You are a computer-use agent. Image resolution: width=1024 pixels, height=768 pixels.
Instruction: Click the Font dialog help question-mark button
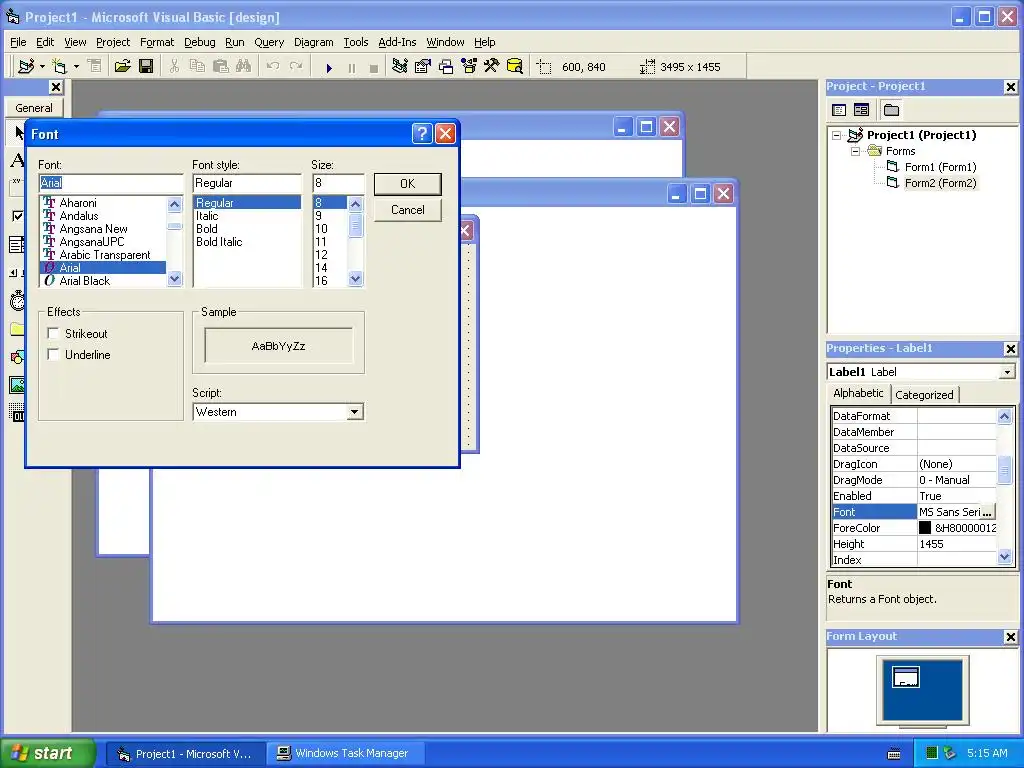423,134
